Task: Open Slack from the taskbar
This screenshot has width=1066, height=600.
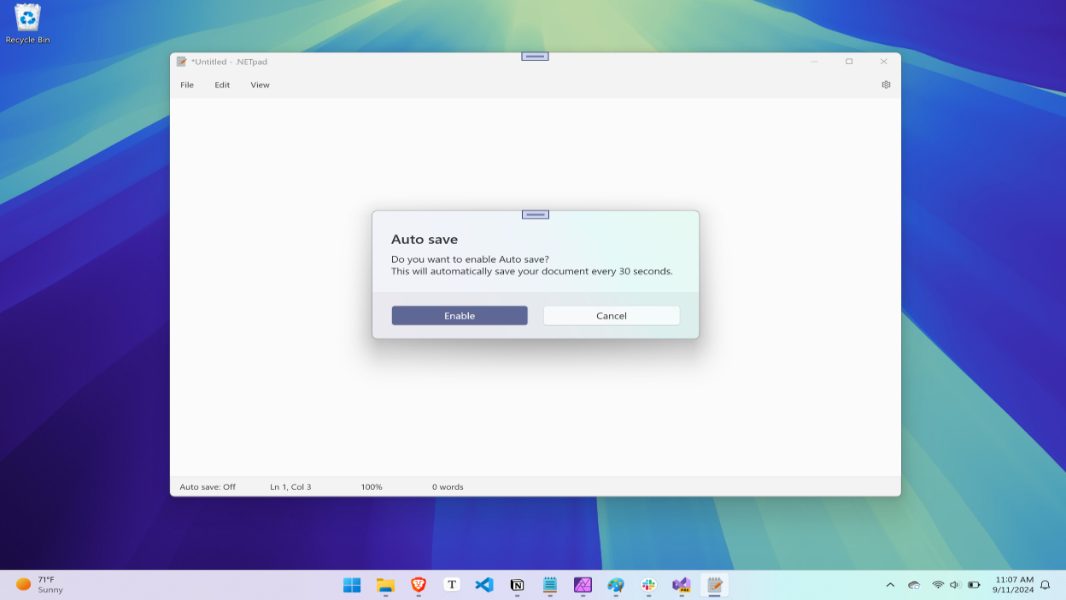Action: (649, 585)
